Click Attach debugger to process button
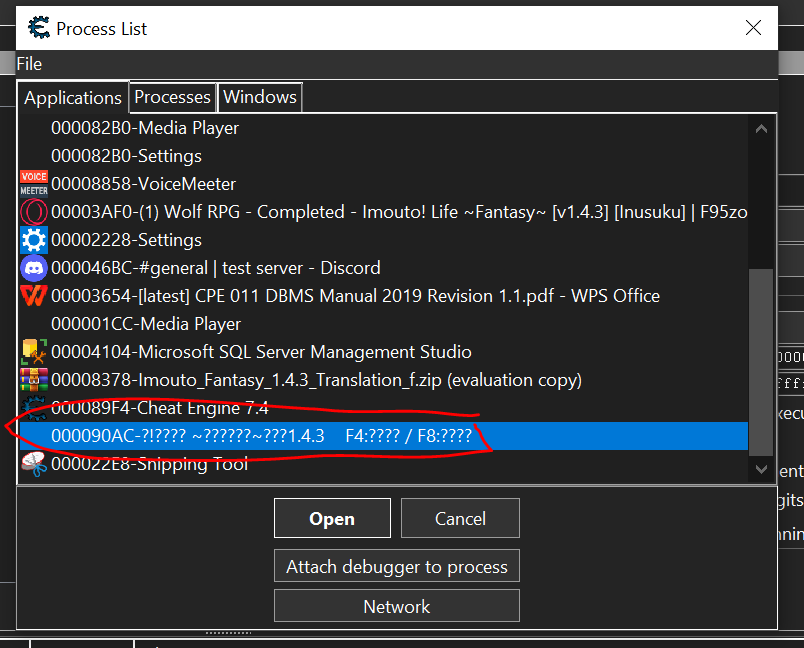Screen dimensions: 804x648 [396, 566]
